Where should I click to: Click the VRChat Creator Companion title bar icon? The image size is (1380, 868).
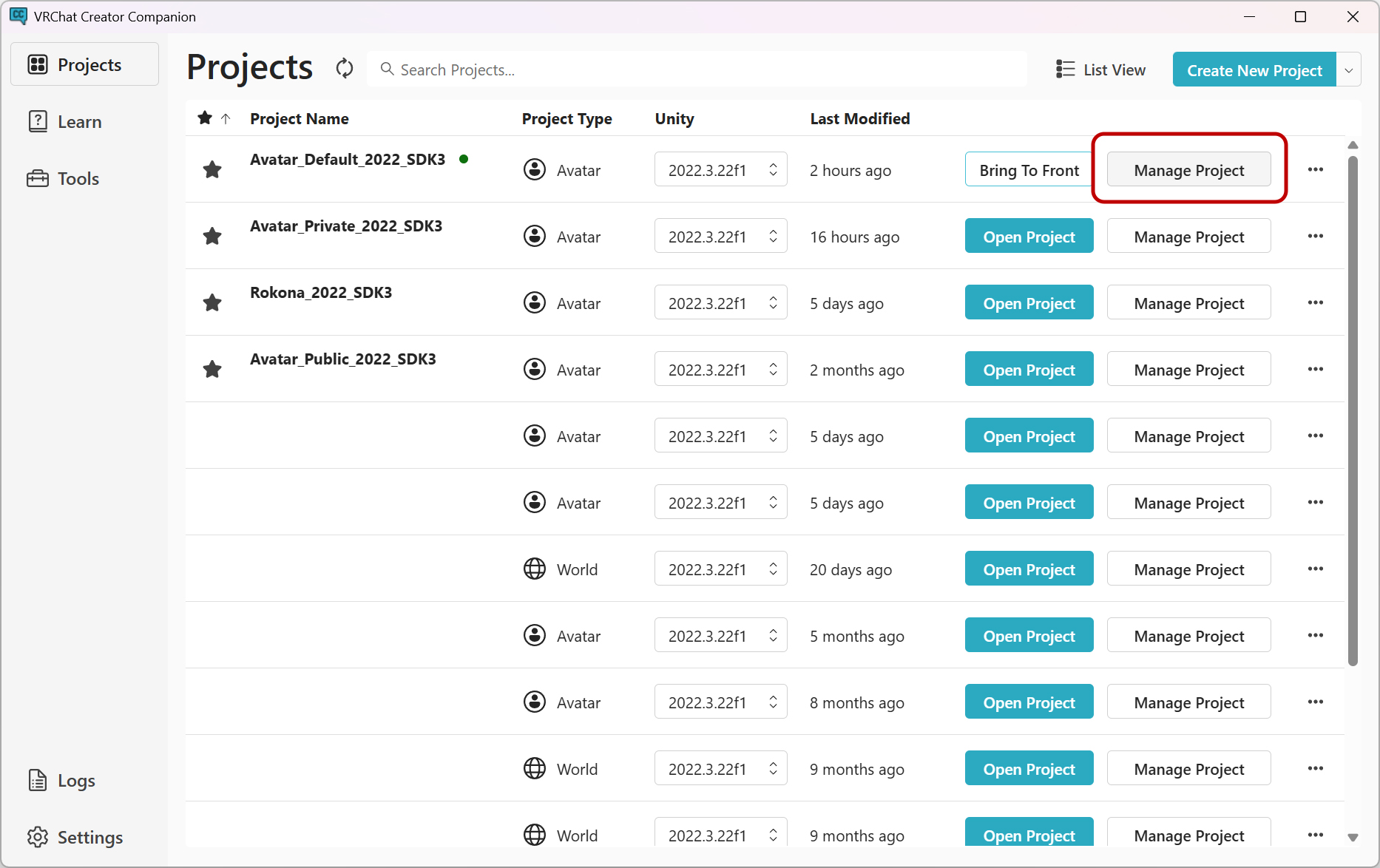coord(18,16)
